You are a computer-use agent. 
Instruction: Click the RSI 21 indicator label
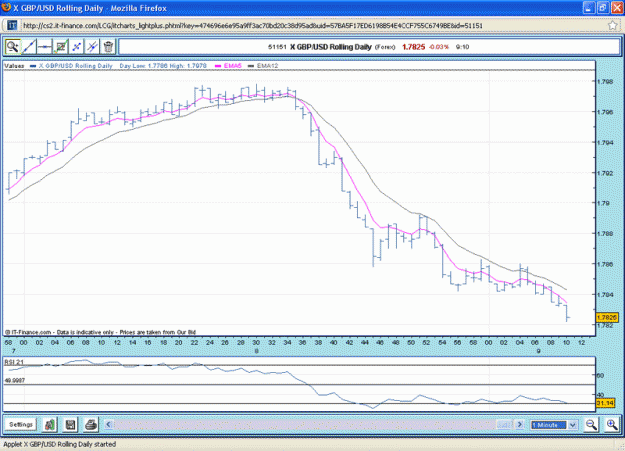pos(14,362)
